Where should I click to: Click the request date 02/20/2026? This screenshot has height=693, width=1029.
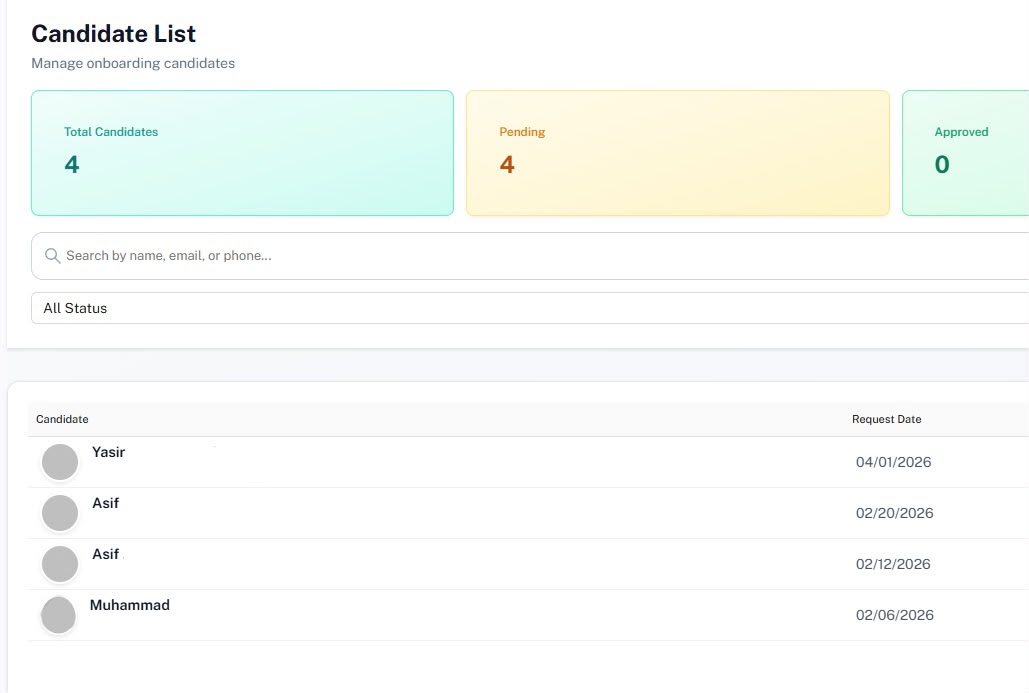click(894, 513)
